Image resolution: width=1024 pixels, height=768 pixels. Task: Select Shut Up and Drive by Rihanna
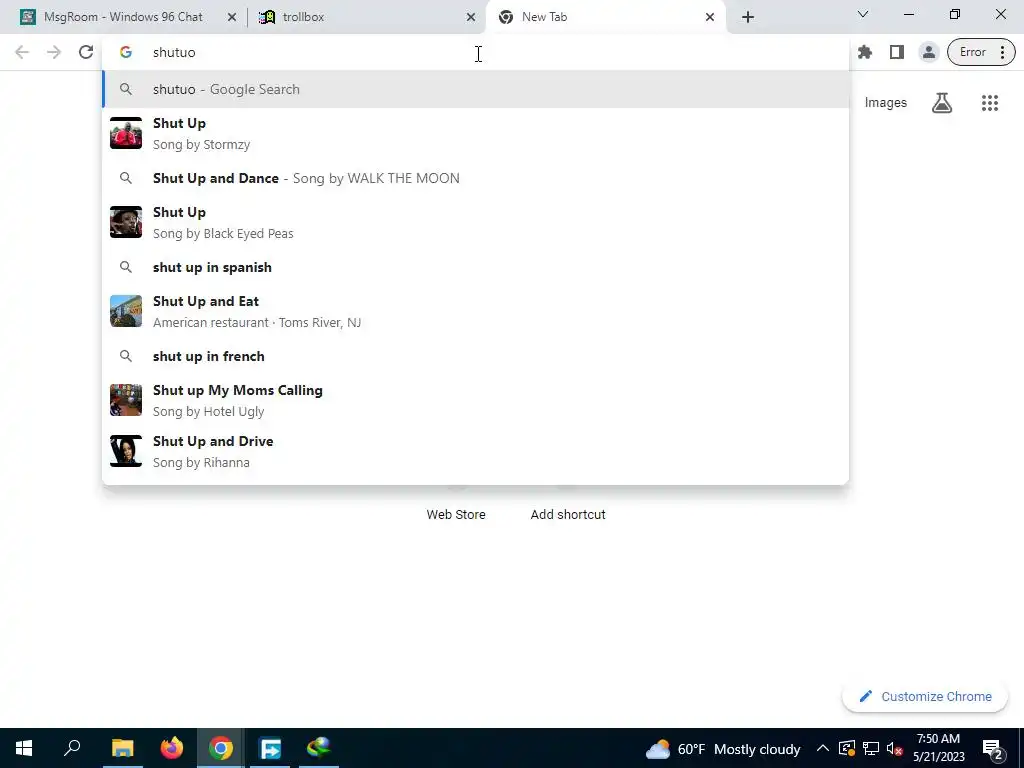(x=475, y=451)
